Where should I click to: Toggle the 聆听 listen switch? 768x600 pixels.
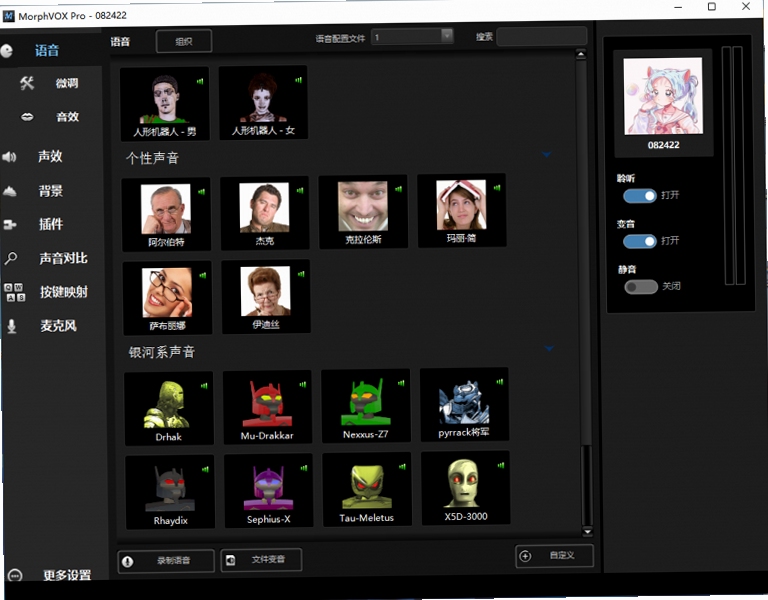tap(640, 196)
